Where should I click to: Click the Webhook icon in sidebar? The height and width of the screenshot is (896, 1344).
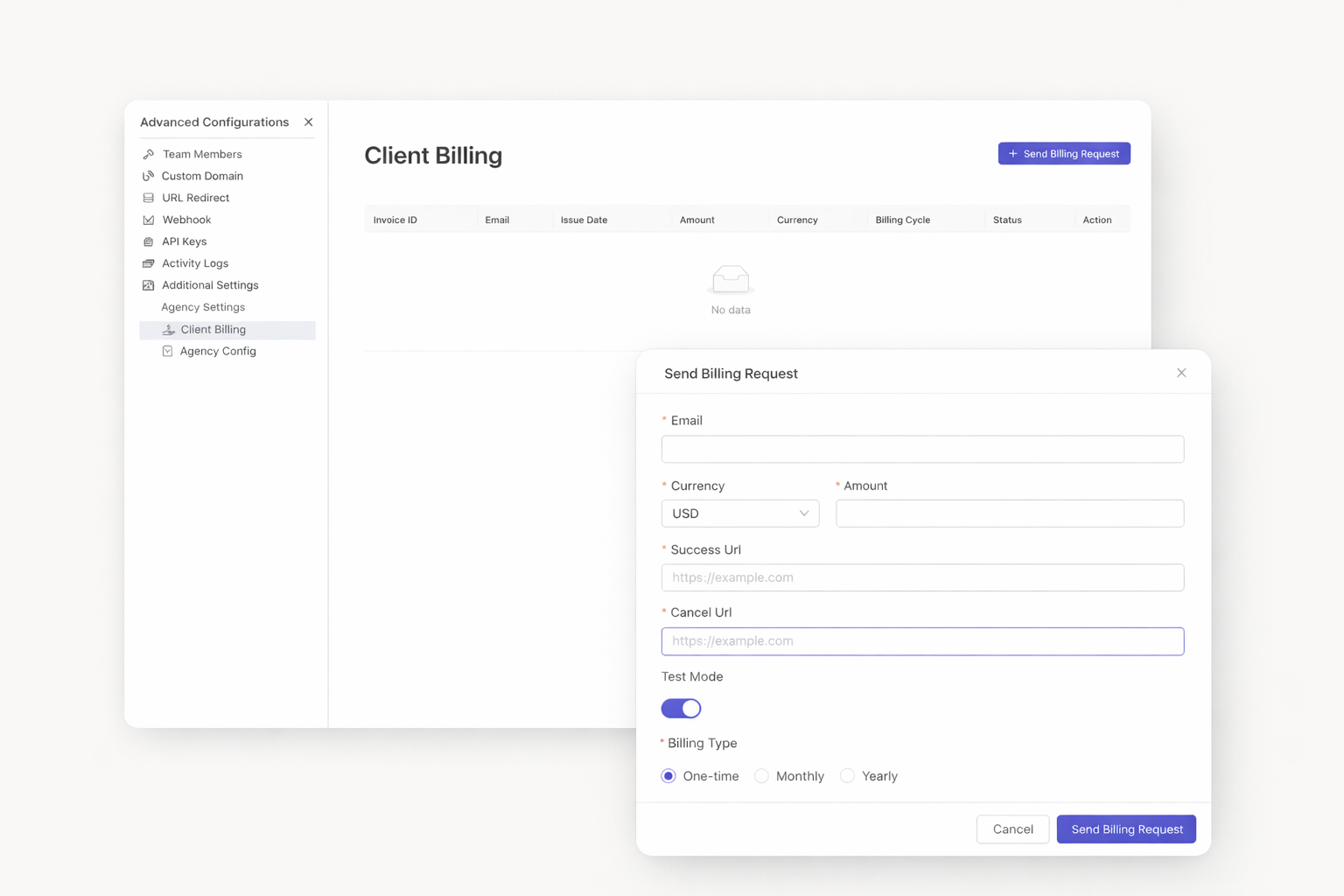click(149, 220)
